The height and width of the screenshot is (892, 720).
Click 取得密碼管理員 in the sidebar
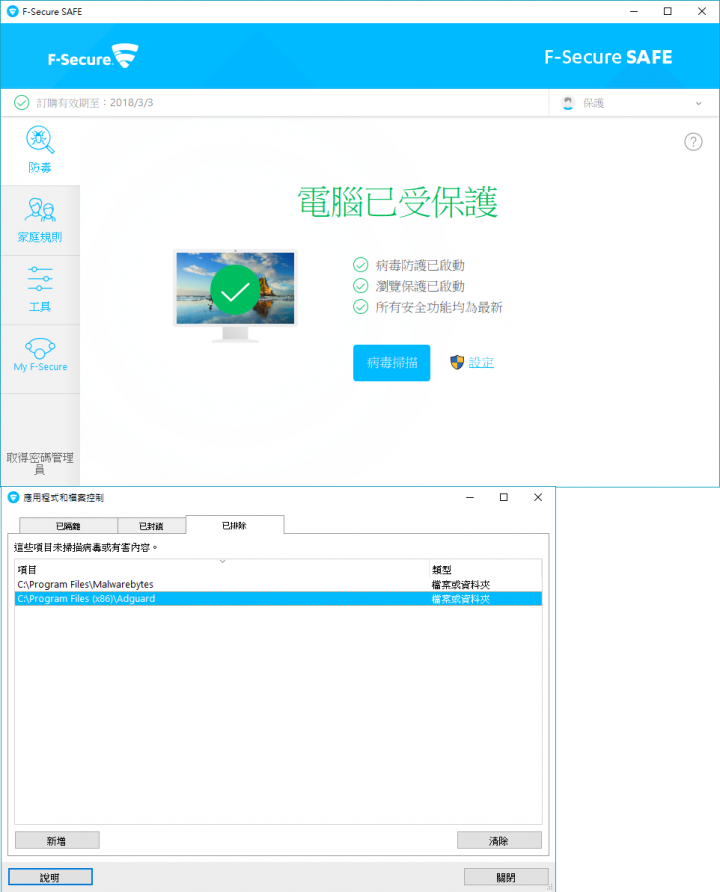[x=40, y=463]
